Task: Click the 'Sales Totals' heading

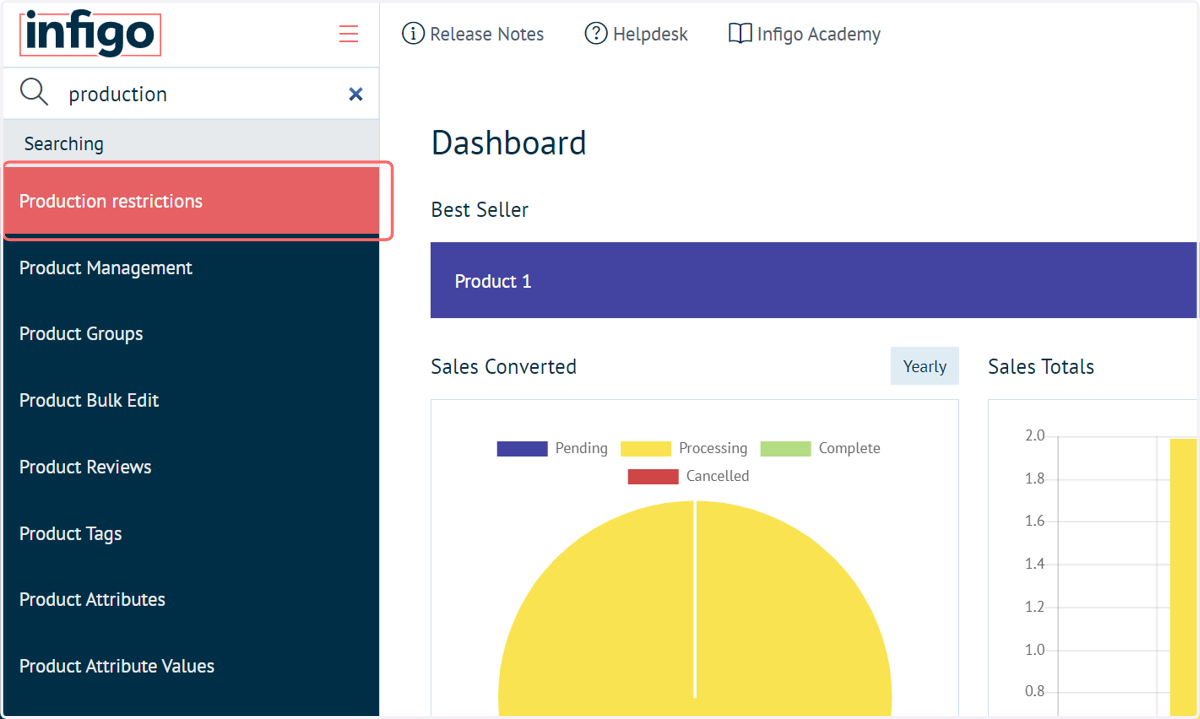Action: [1041, 367]
